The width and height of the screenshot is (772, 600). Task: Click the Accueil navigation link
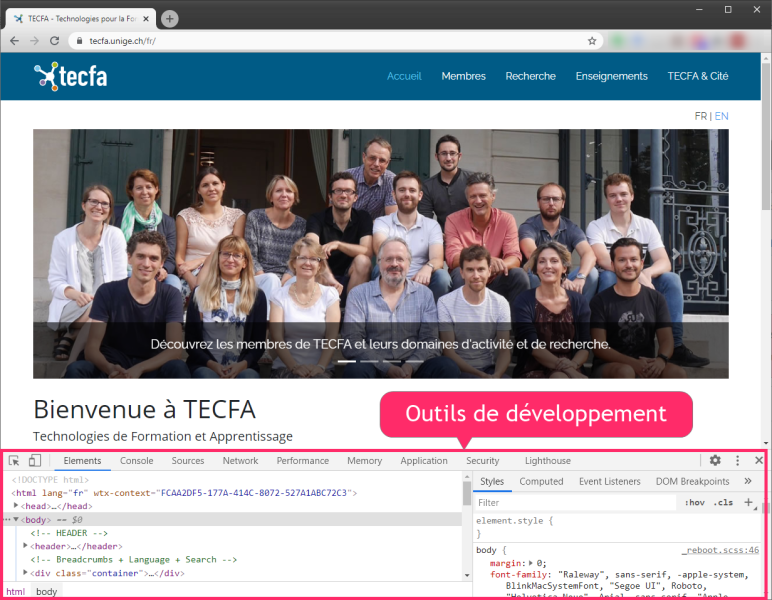404,76
